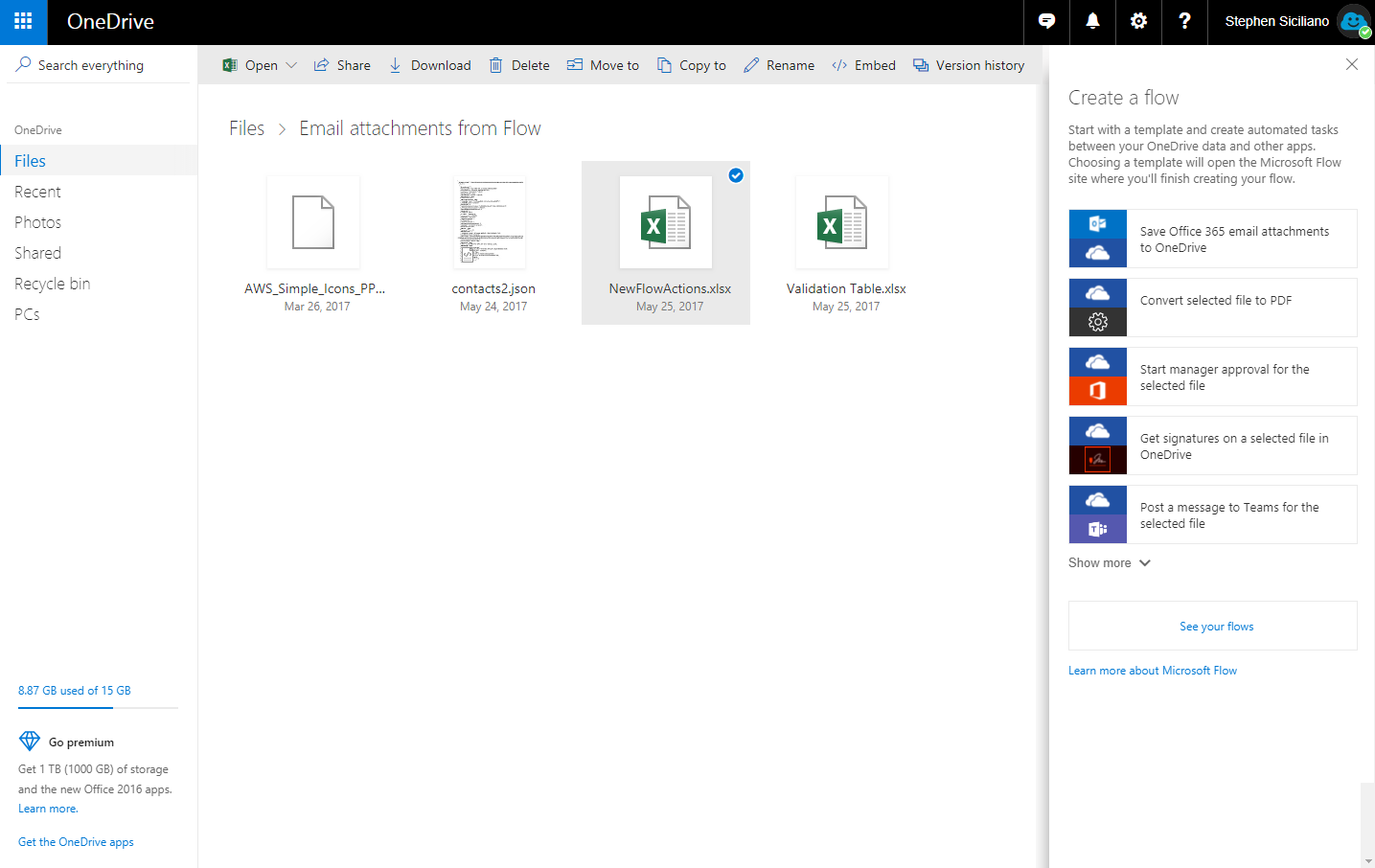Open the feedback chat icon in header
The height and width of the screenshot is (868, 1375).
tap(1046, 21)
